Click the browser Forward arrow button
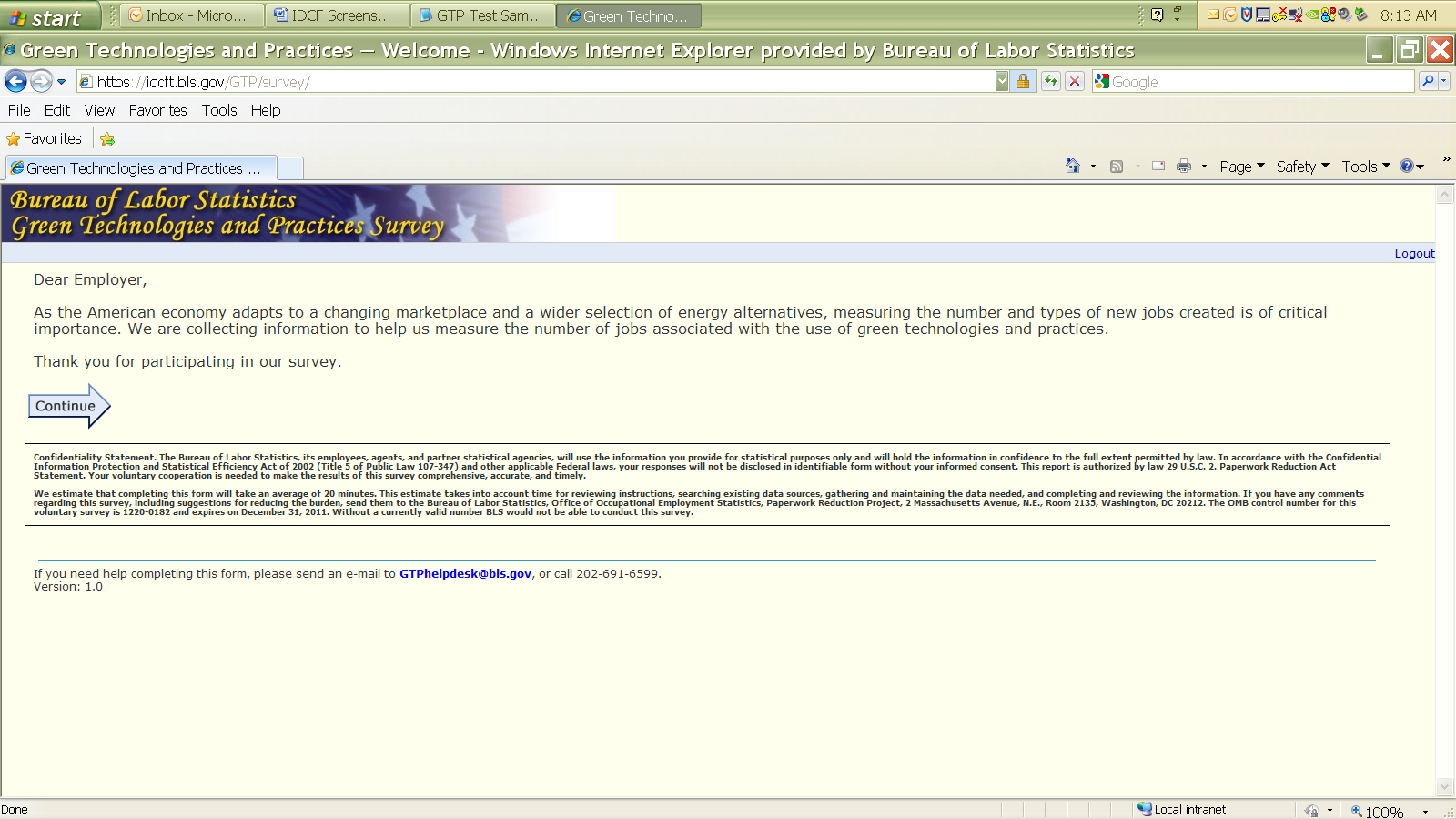This screenshot has width=1456, height=819. 41,82
